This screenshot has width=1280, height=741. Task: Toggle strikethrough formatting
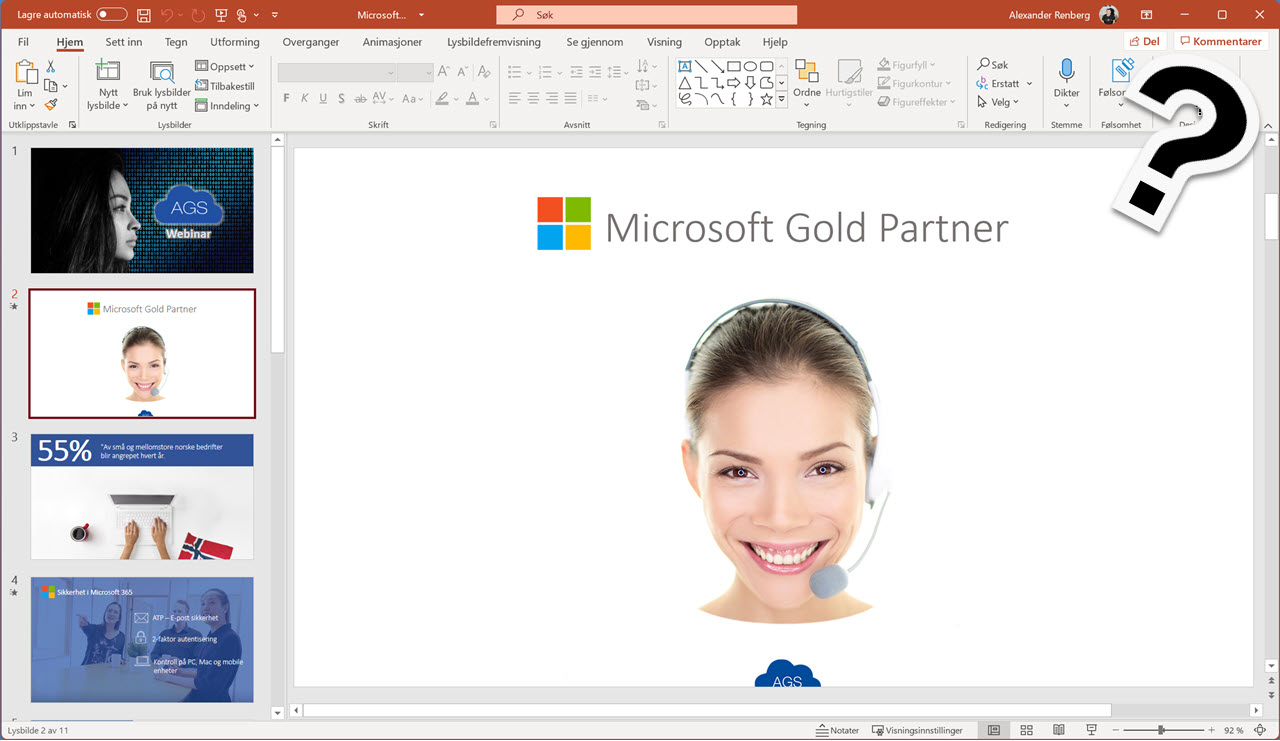point(359,99)
